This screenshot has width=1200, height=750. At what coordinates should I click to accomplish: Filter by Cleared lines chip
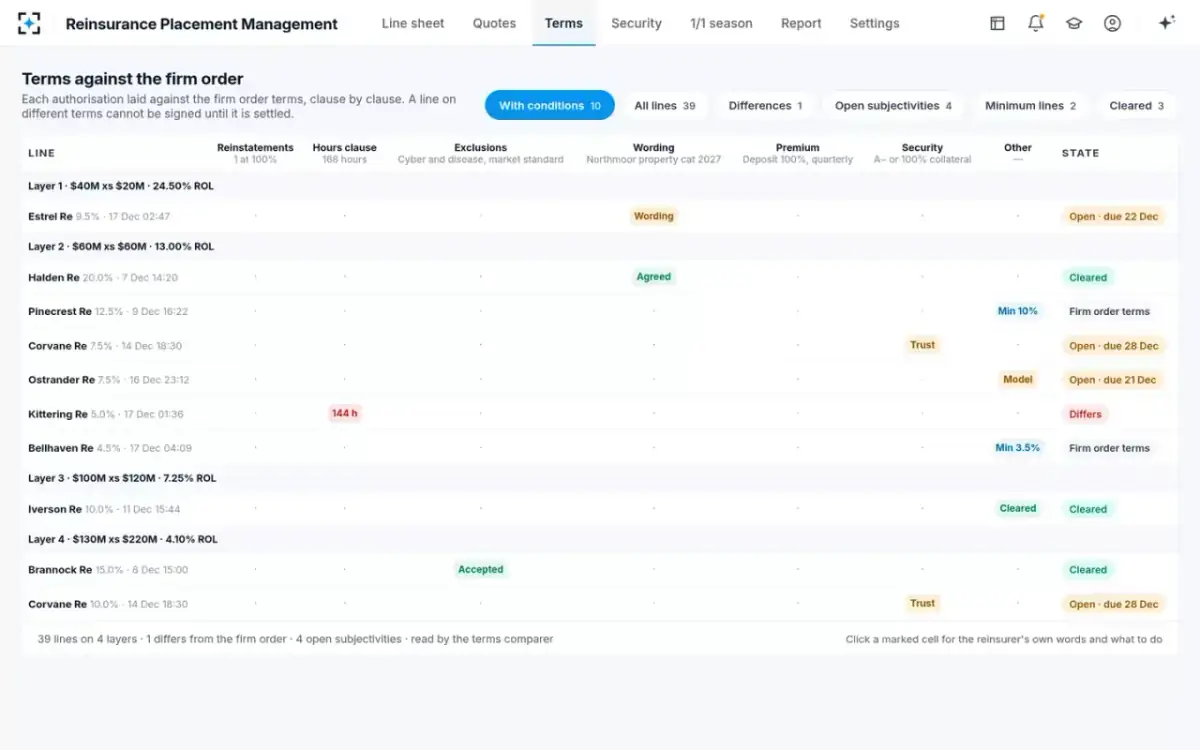coord(1137,105)
